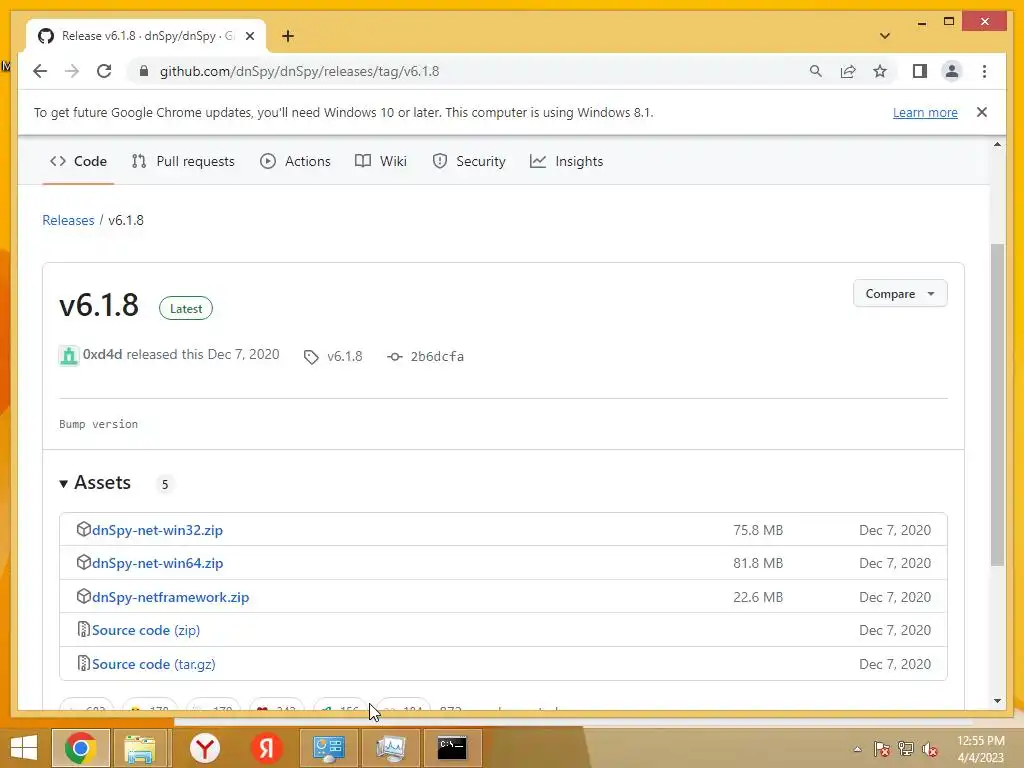Open the Wiki tab
Screen dimensions: 1024x768
[x=381, y=161]
